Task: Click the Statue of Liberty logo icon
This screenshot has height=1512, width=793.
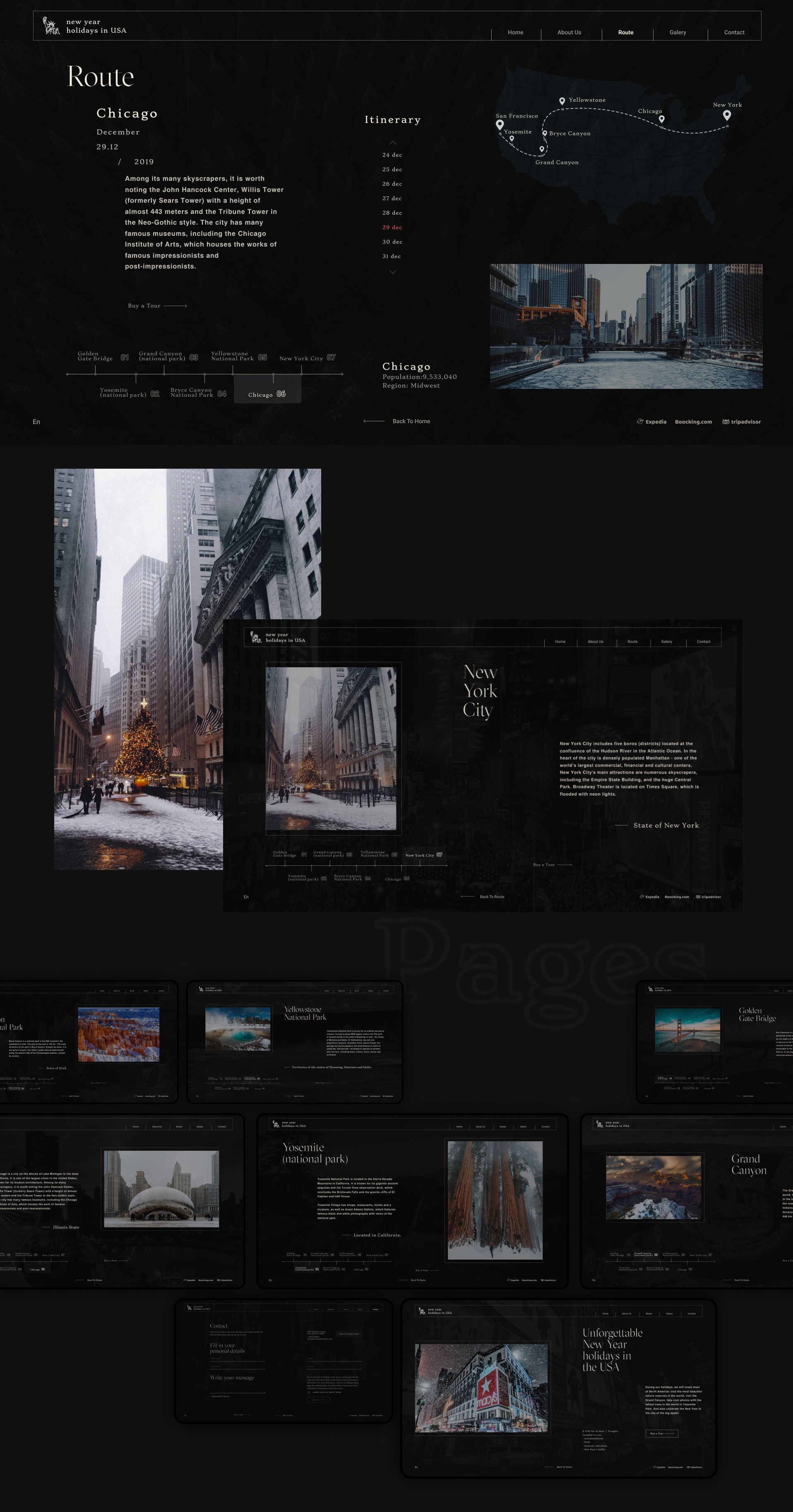Action: click(52, 26)
